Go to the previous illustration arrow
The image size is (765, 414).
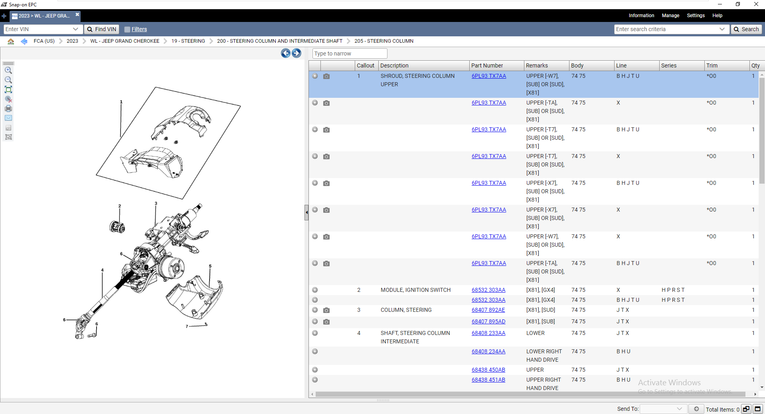pyautogui.click(x=285, y=53)
